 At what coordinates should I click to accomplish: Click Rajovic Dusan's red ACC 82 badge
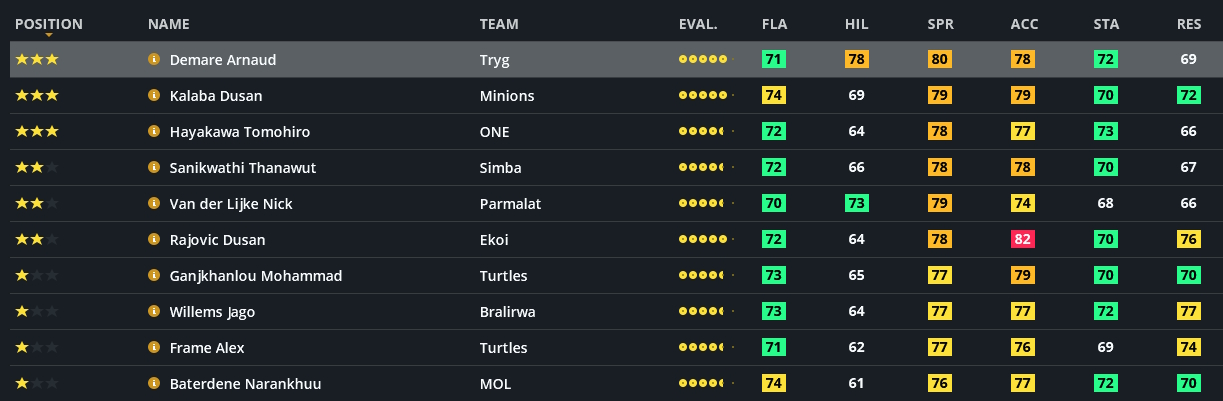(x=1023, y=240)
